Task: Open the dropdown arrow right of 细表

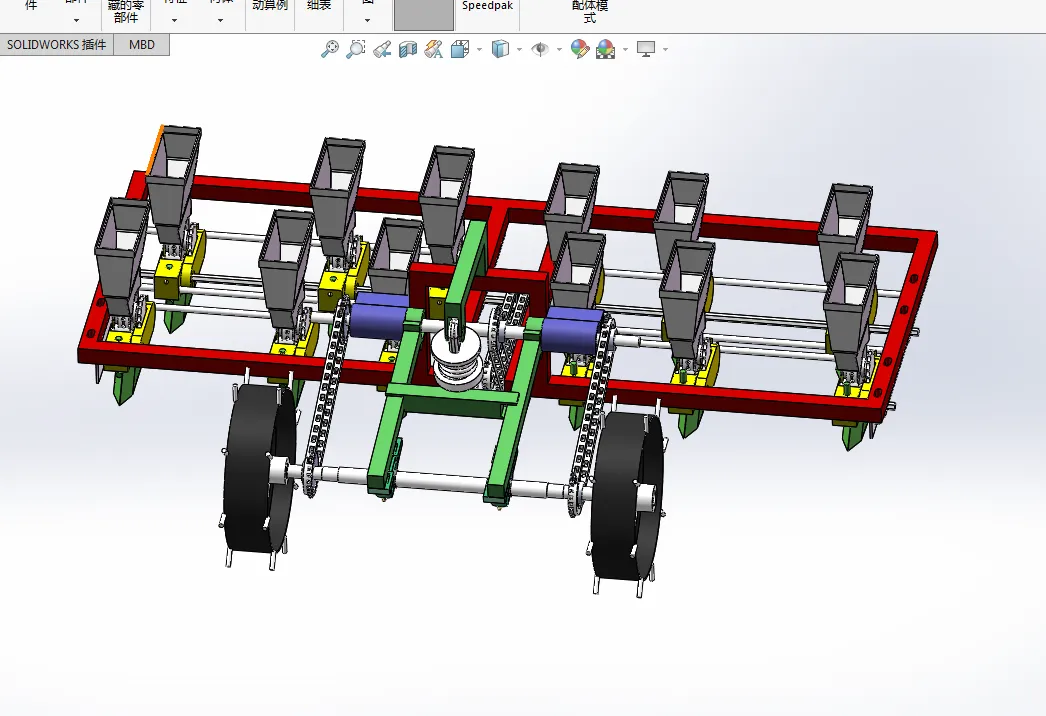Action: coord(367,20)
